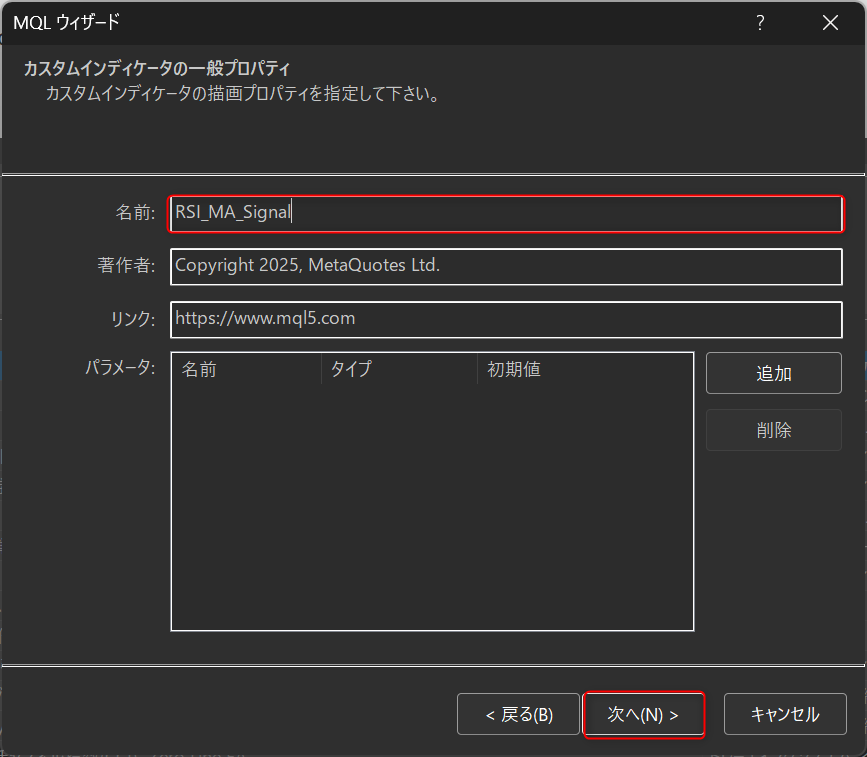Click the カスタムインディケータの一般プロパティ heading
Screen dimensions: 867x757
tap(157, 70)
